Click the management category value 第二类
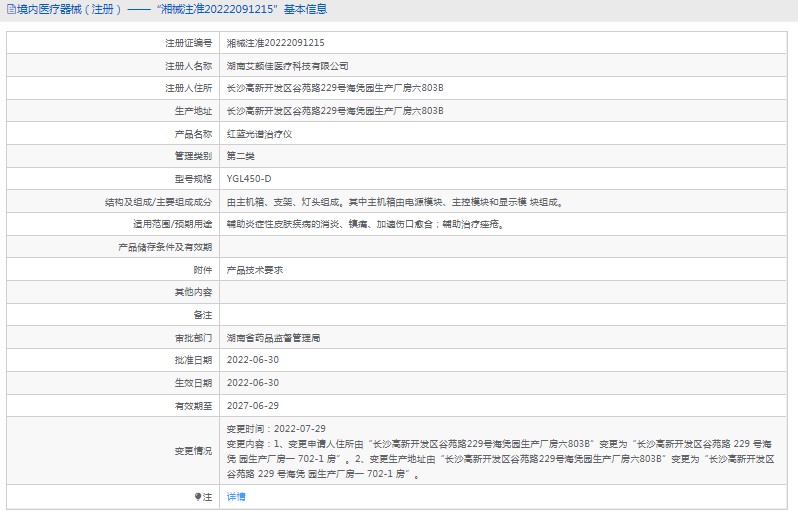Viewport: 798px width, 511px height. [242, 156]
